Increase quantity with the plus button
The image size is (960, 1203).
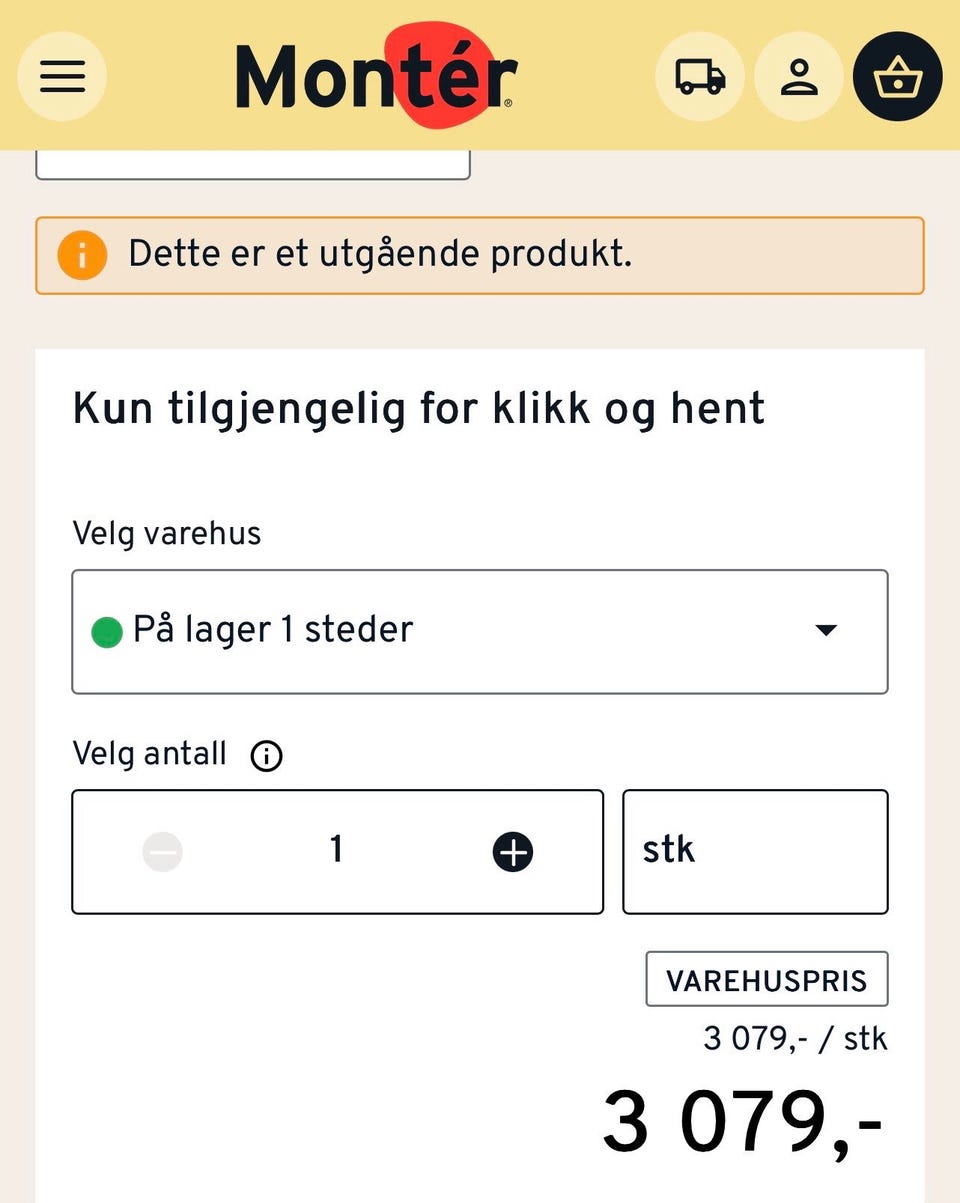pyautogui.click(x=513, y=852)
